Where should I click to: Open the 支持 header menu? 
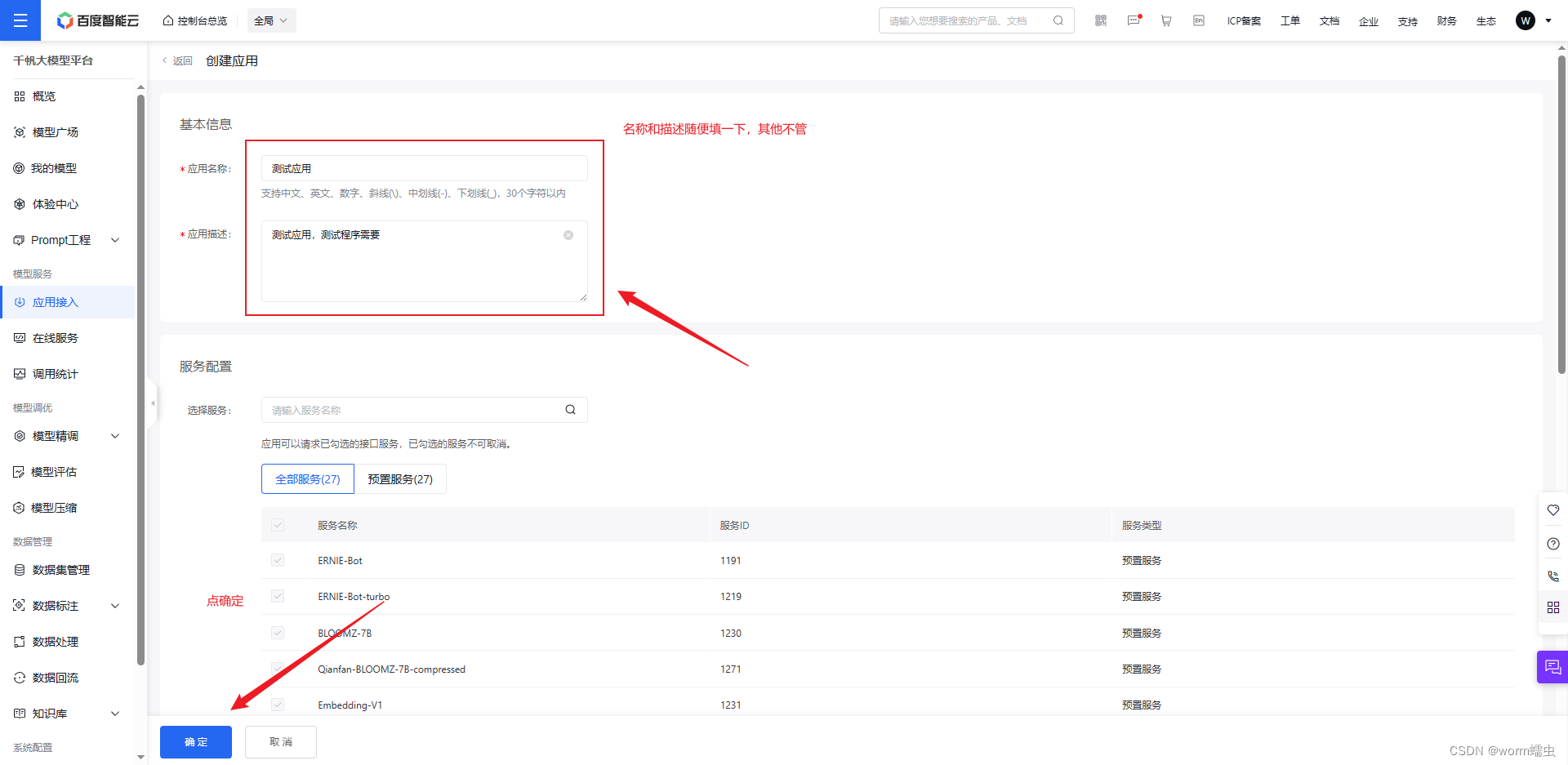1408,21
